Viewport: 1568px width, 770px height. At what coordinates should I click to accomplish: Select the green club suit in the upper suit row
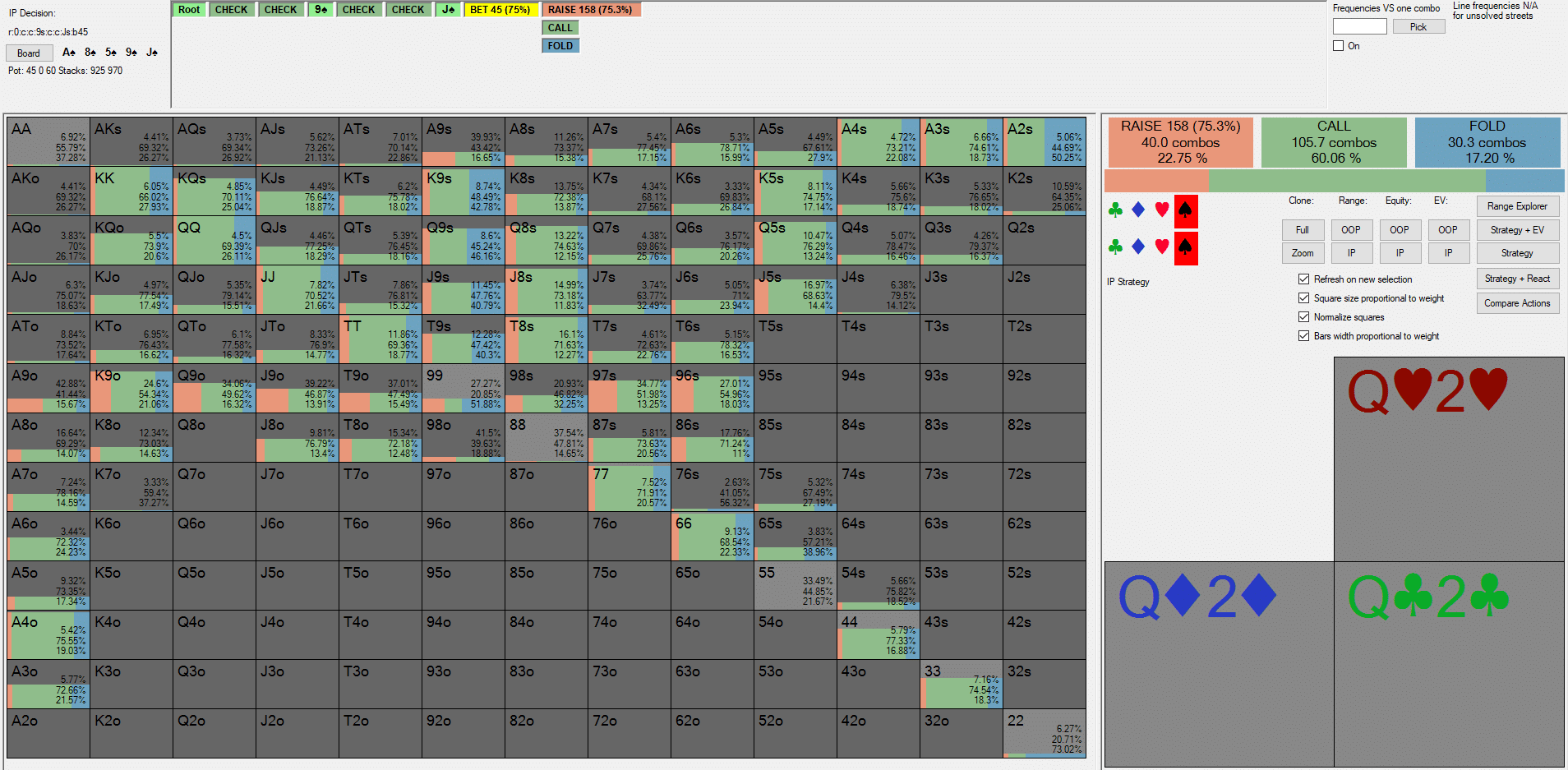(1115, 210)
